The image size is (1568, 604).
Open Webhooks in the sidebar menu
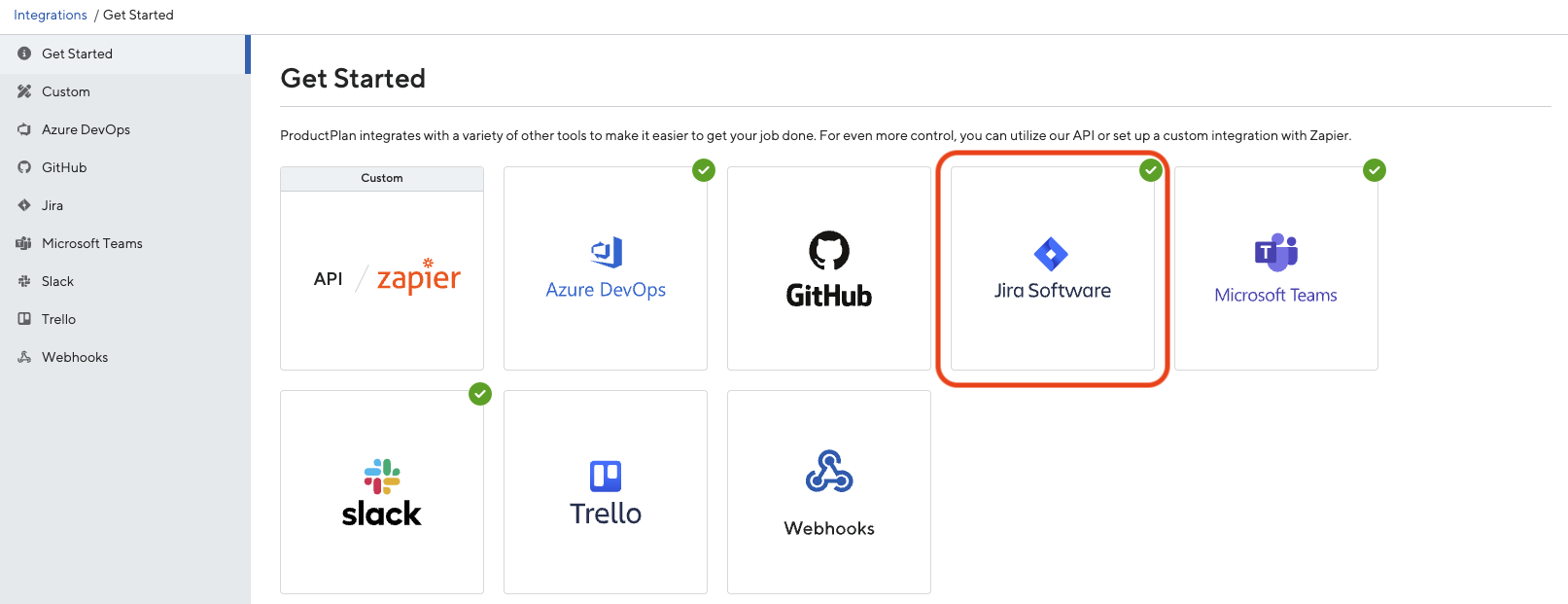(125, 357)
